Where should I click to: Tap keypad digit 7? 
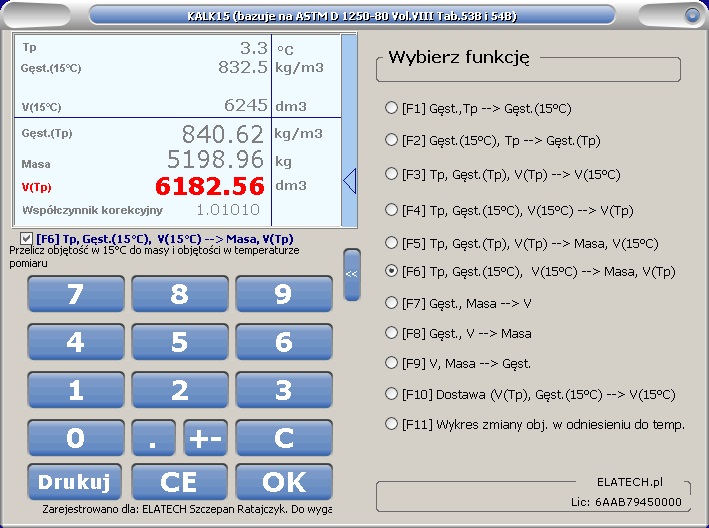pyautogui.click(x=76, y=294)
